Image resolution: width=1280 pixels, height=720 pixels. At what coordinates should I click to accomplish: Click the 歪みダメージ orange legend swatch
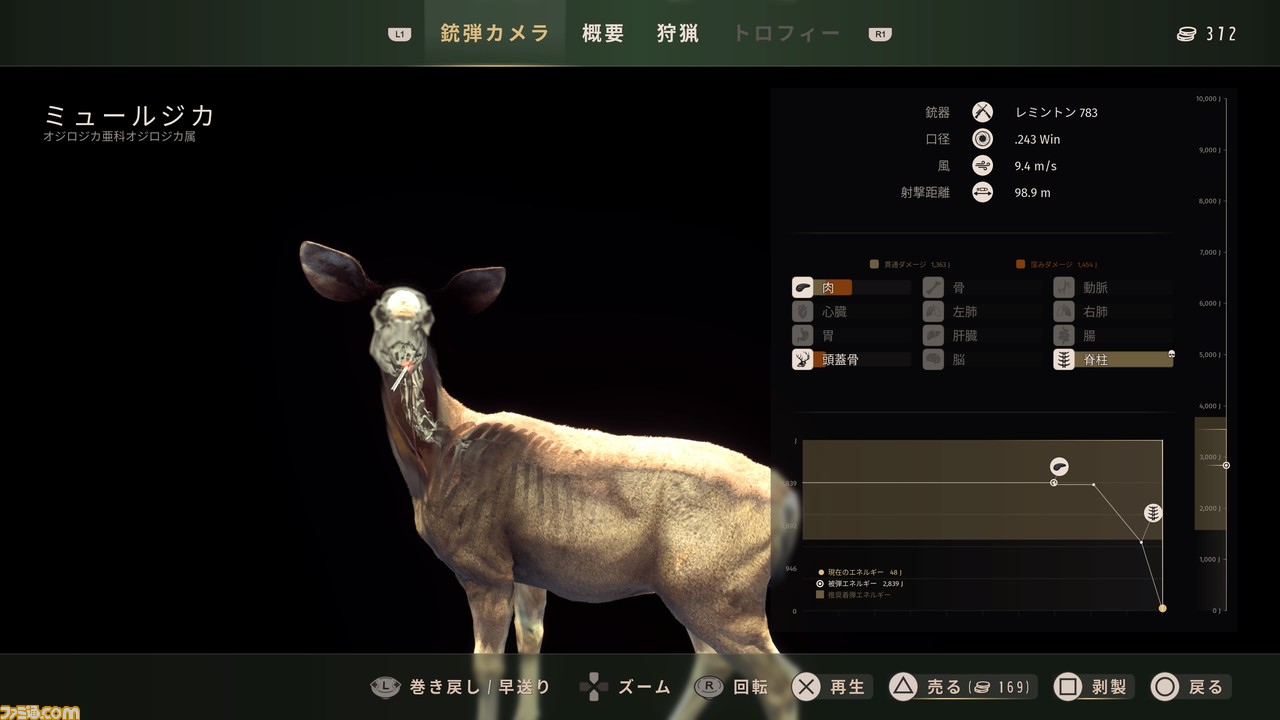tap(1021, 265)
